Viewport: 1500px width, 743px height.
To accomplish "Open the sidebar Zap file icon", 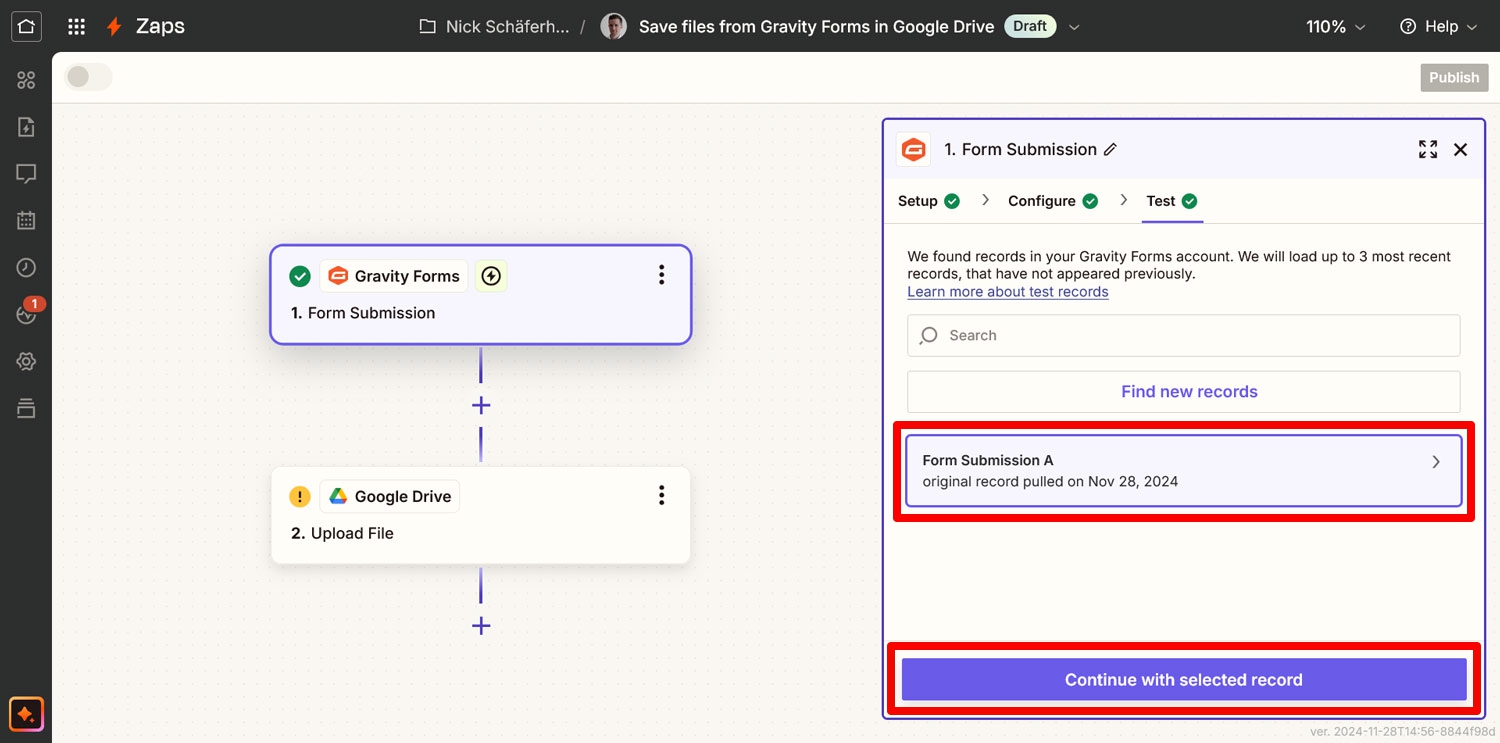I will click(x=26, y=127).
